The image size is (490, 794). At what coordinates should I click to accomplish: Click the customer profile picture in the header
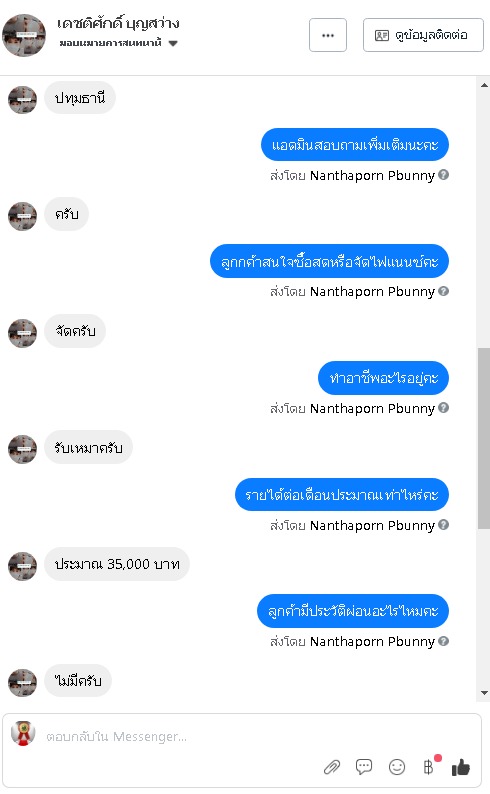(x=24, y=35)
